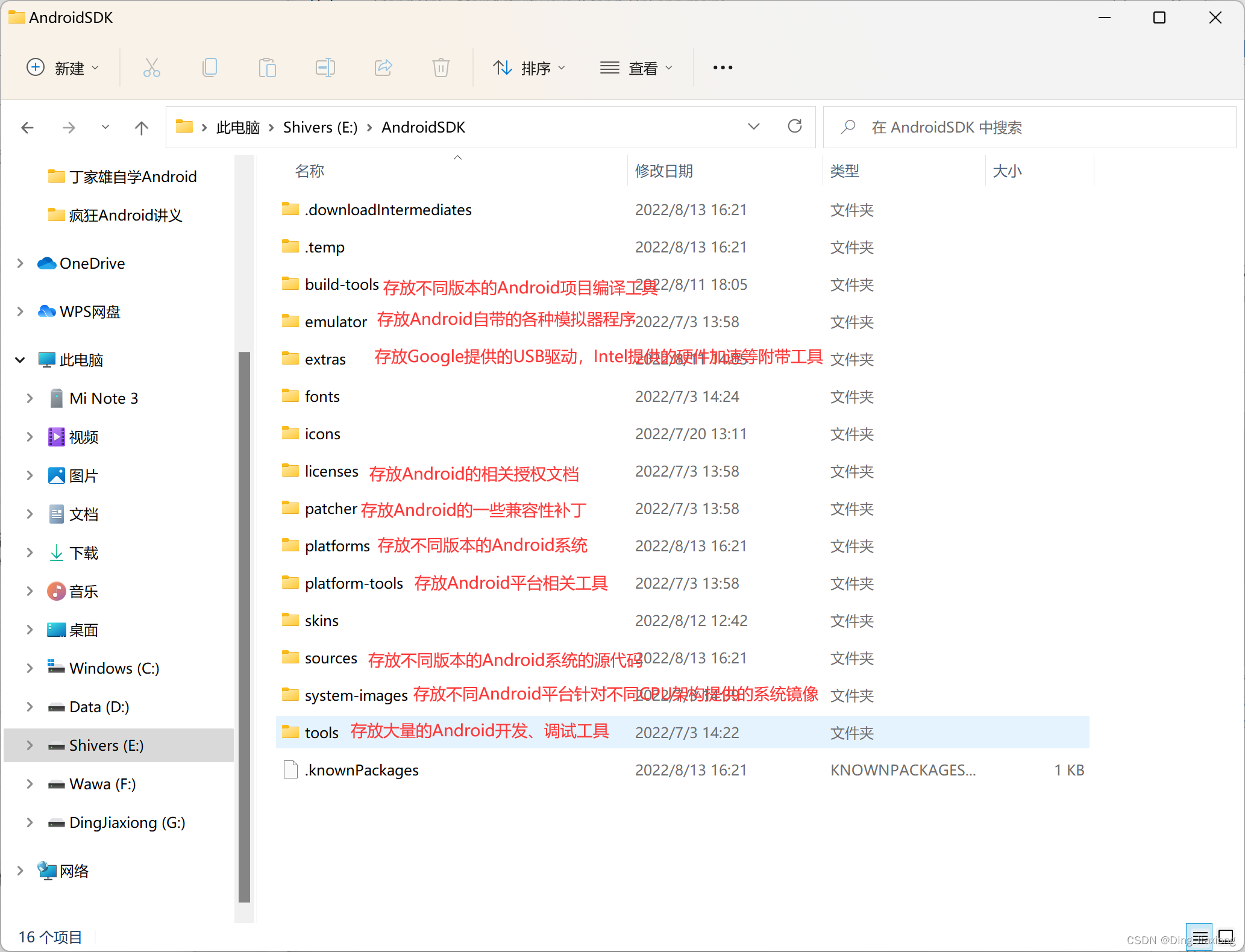
Task: Click the WPS网盘 cloud icon
Action: (x=46, y=312)
